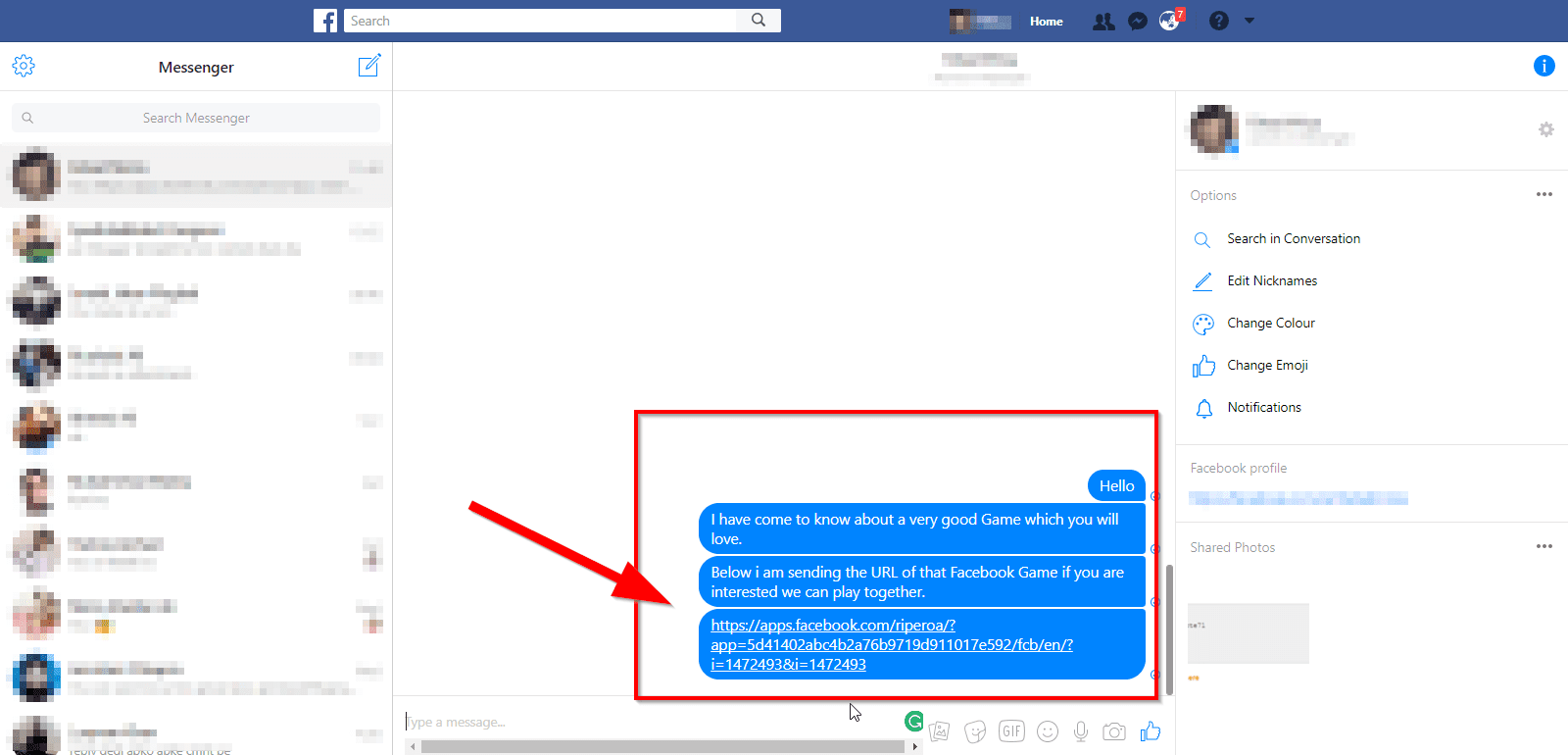Attach a photo with the image icon
This screenshot has width=1568, height=755.
[939, 730]
